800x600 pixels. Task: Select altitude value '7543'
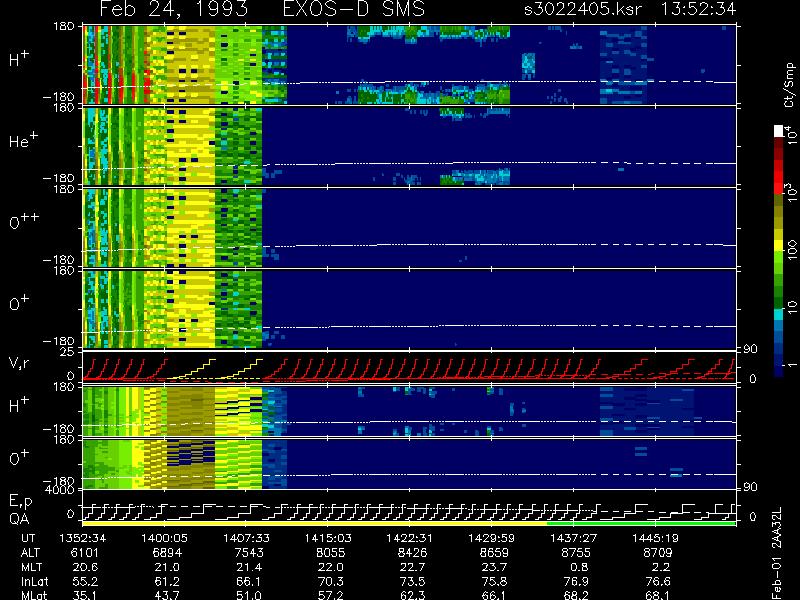pos(249,553)
